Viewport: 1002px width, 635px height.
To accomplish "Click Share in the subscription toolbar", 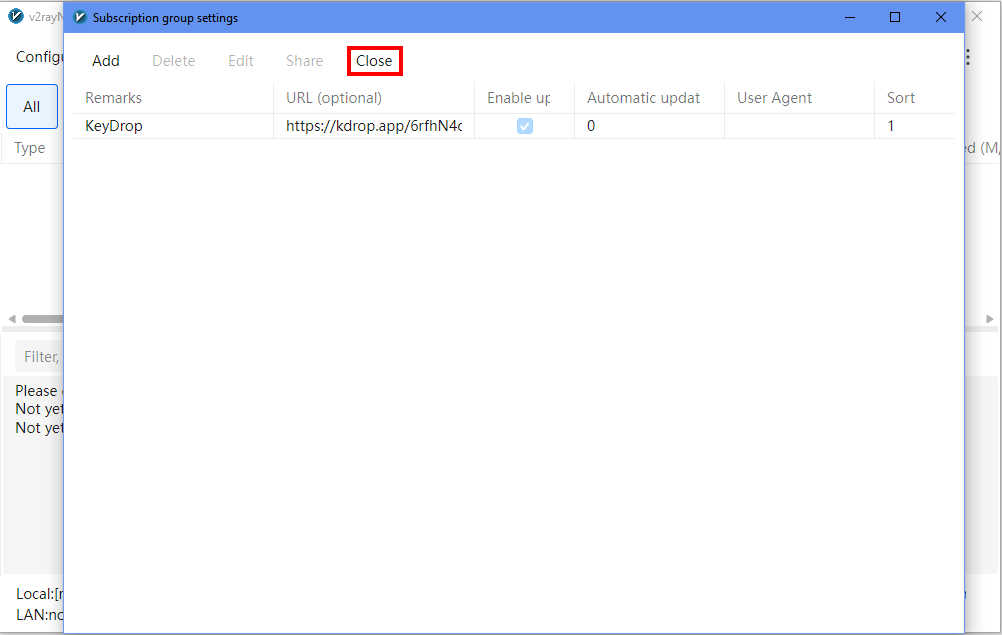I will click(304, 61).
